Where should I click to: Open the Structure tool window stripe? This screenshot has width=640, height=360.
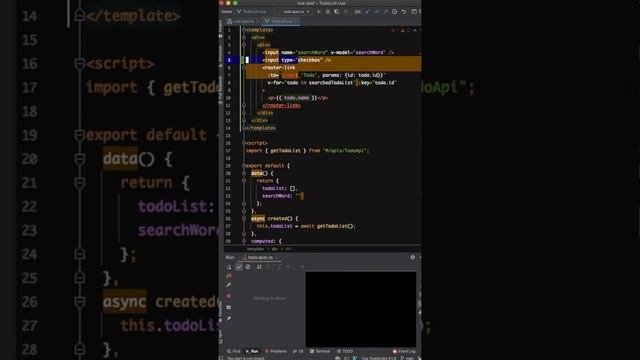221,56
